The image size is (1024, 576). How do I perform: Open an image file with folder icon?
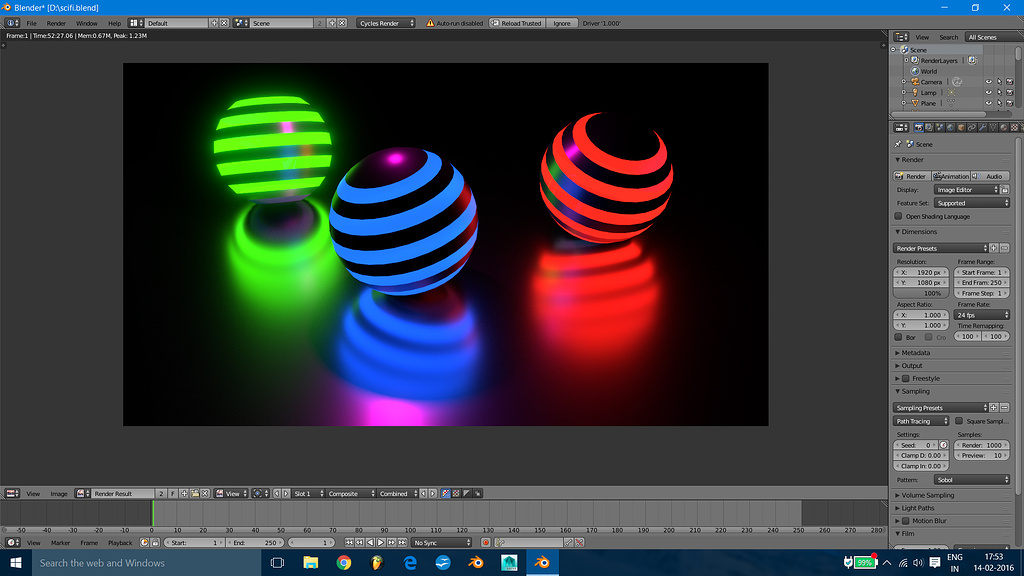(195, 494)
